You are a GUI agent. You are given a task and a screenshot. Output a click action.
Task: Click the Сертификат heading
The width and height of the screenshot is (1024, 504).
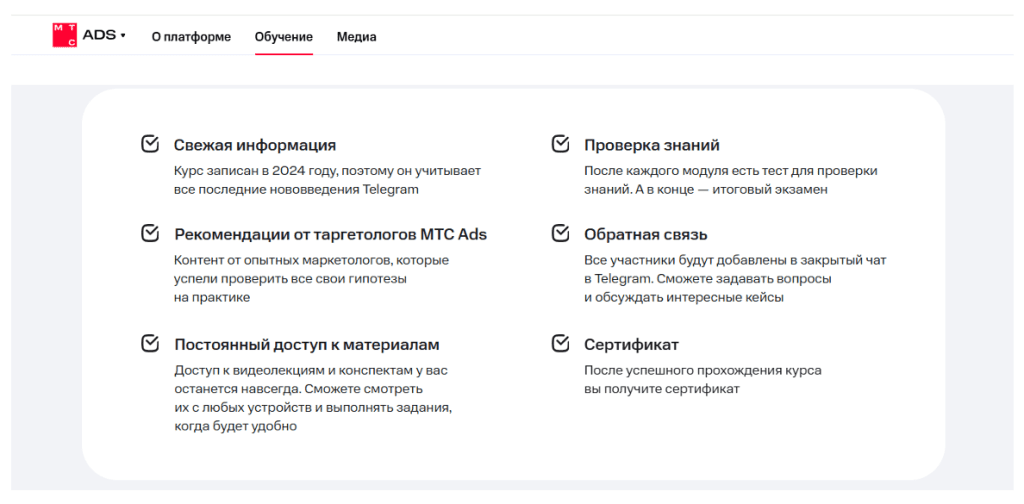click(x=632, y=344)
